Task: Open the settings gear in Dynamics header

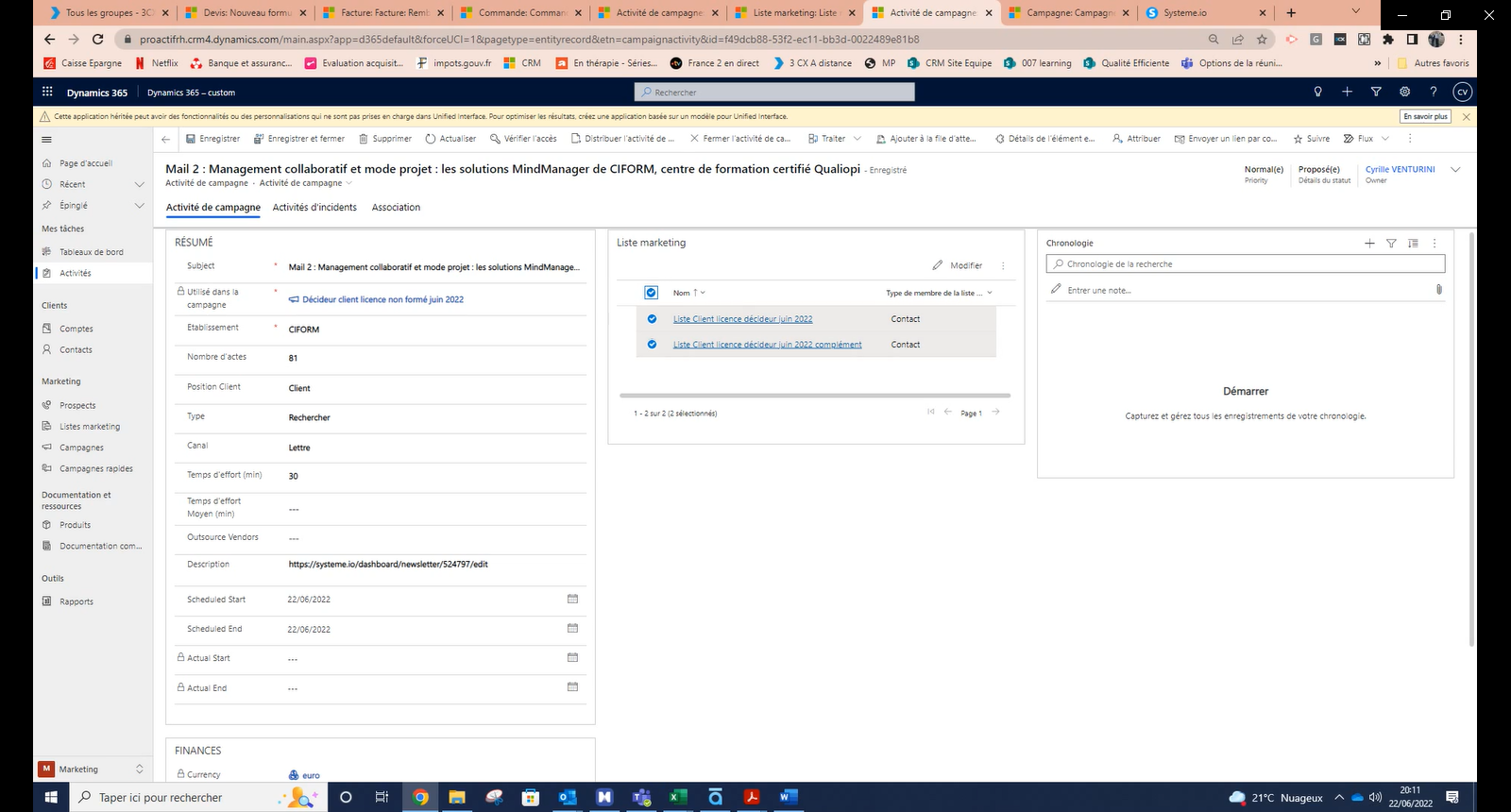Action: click(x=1404, y=92)
